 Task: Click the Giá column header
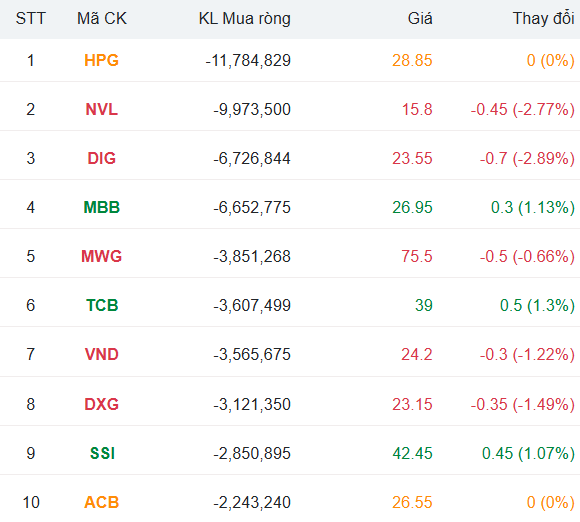[420, 18]
